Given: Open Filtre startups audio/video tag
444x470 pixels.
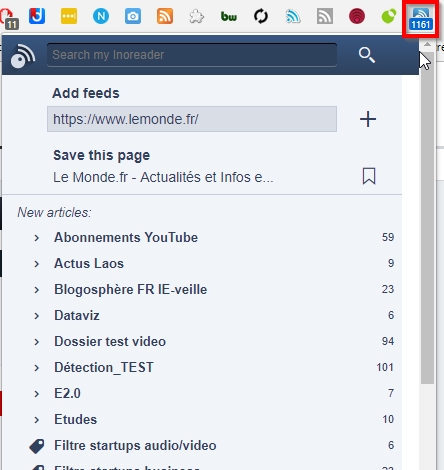Looking at the screenshot, I should pos(135,446).
